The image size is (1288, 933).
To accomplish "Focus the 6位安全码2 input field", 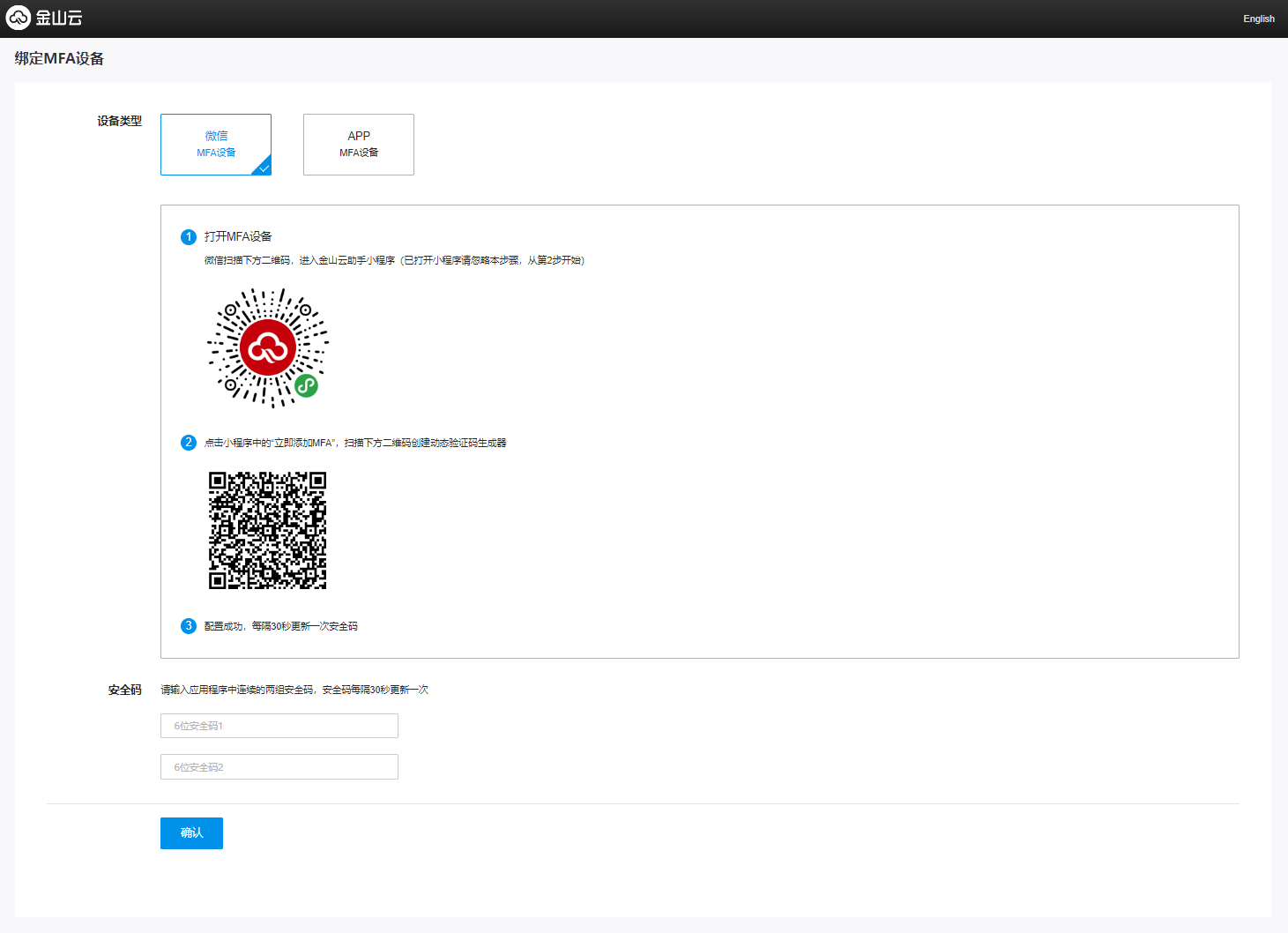I will (279, 767).
